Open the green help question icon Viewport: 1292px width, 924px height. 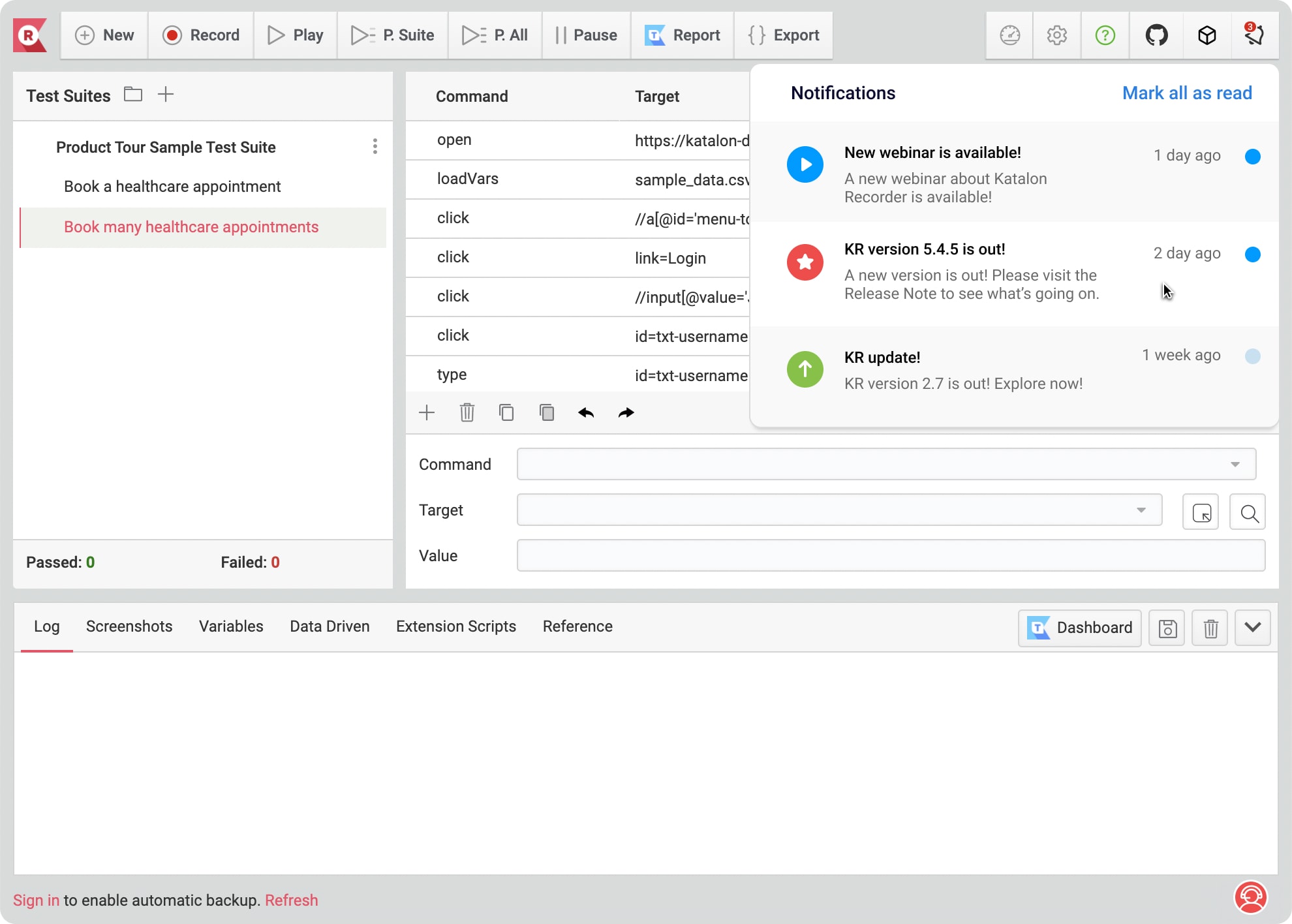[1105, 35]
